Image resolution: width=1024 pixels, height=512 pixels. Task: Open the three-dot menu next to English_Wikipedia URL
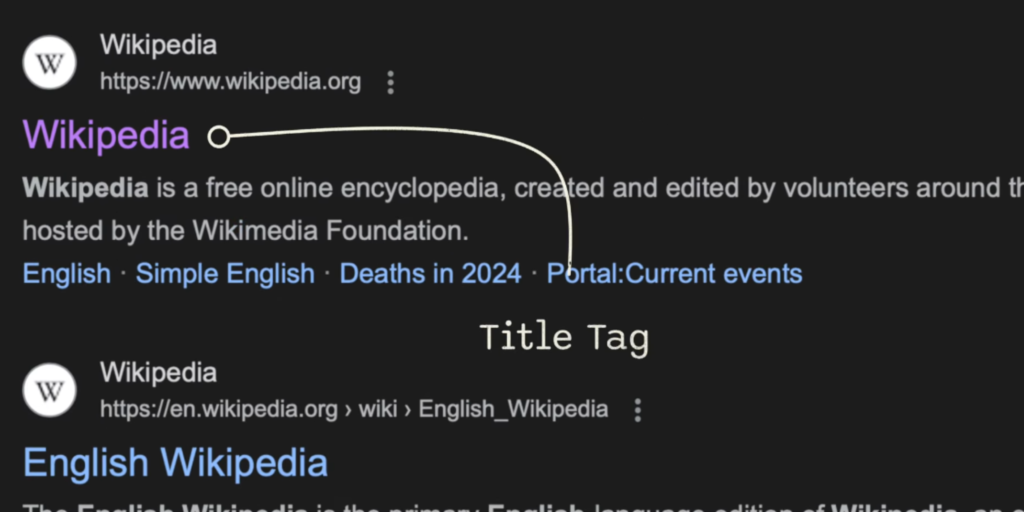638,410
